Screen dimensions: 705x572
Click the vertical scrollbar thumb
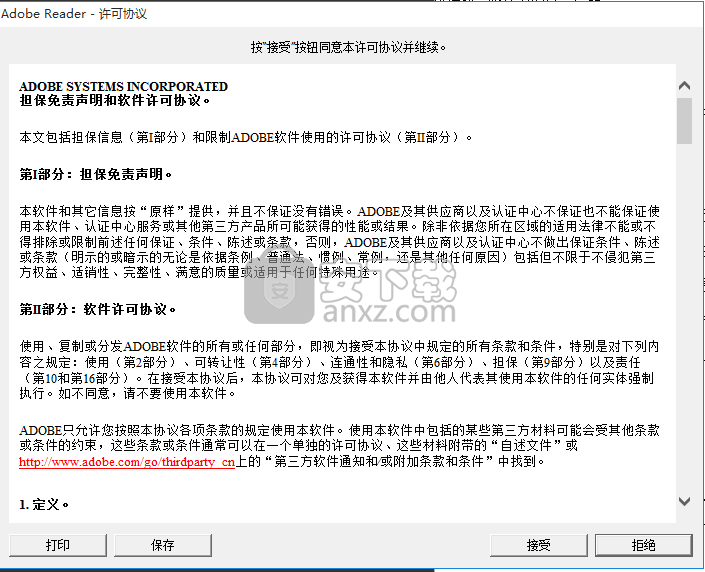[x=684, y=121]
